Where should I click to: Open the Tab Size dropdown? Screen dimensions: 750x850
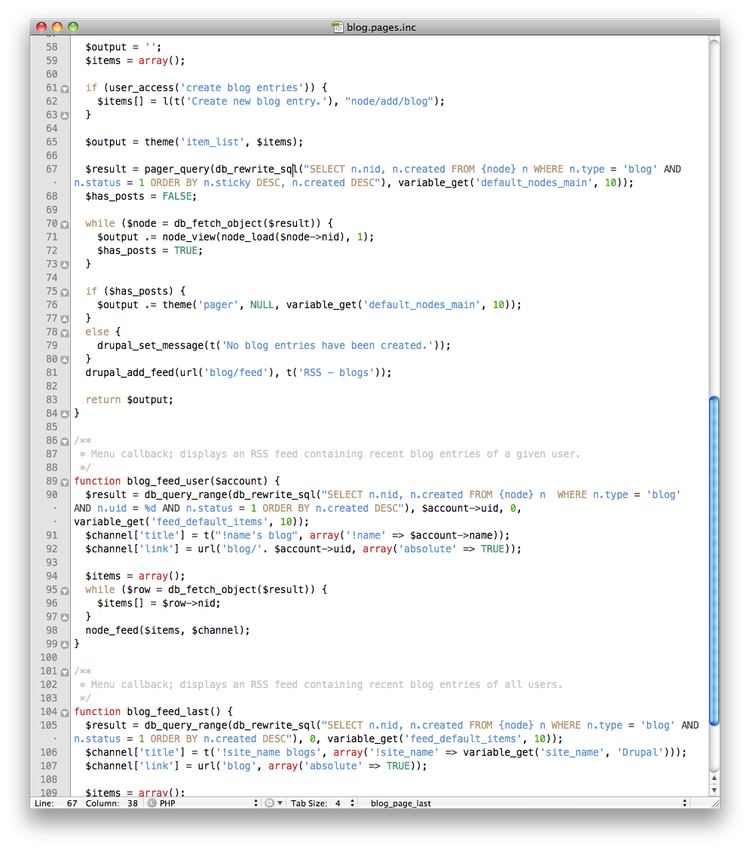pos(322,803)
